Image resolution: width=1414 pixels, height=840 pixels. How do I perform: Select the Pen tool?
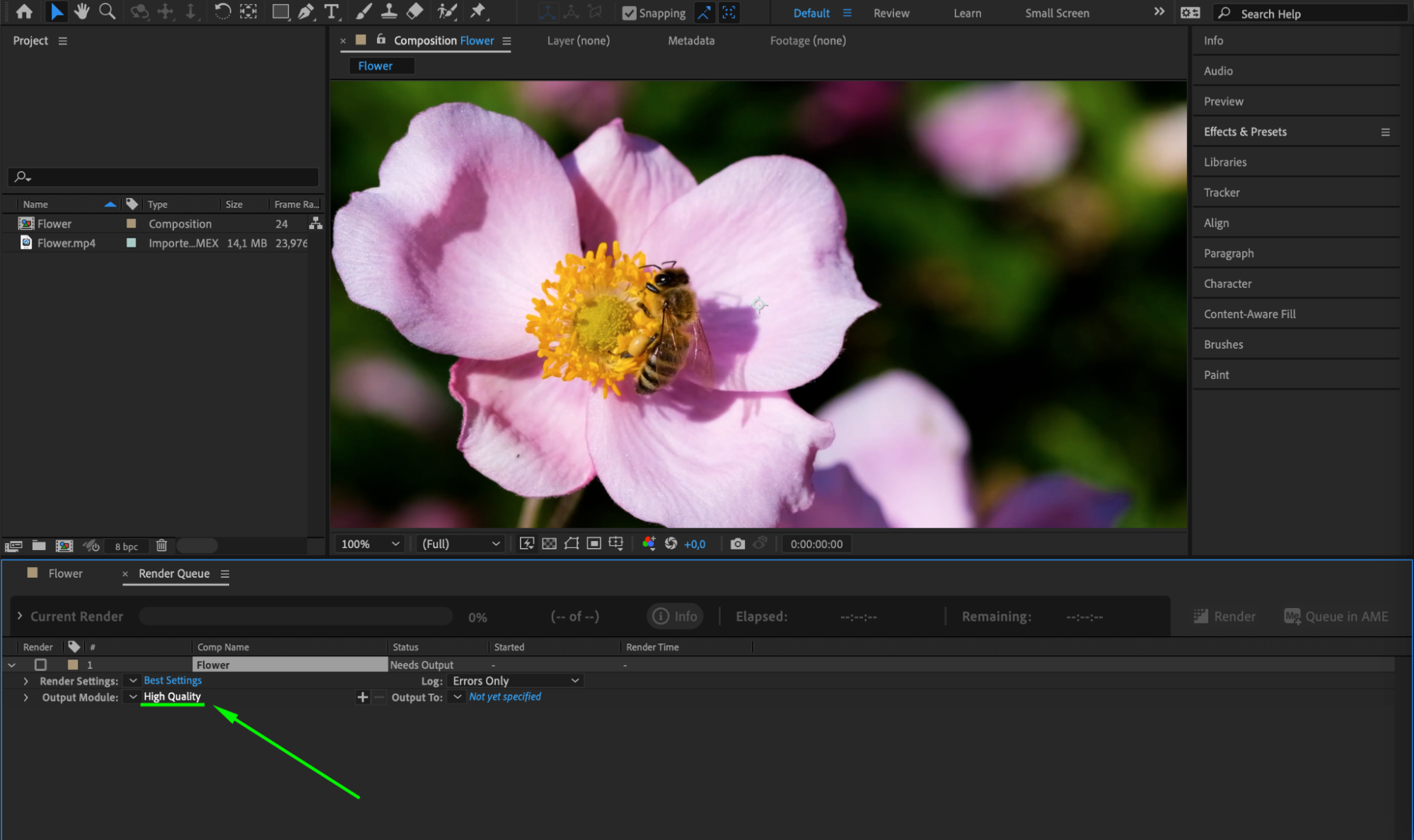306,11
